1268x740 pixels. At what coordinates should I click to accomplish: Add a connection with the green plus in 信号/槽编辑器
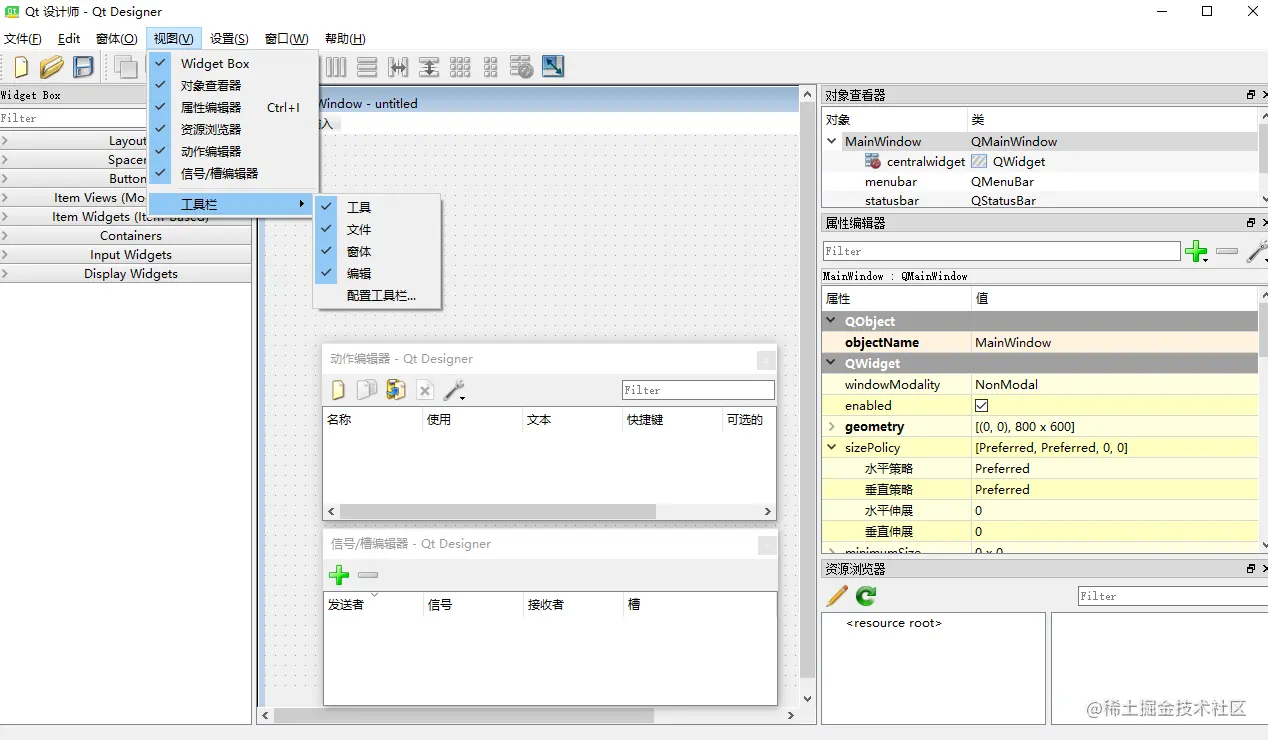(338, 575)
